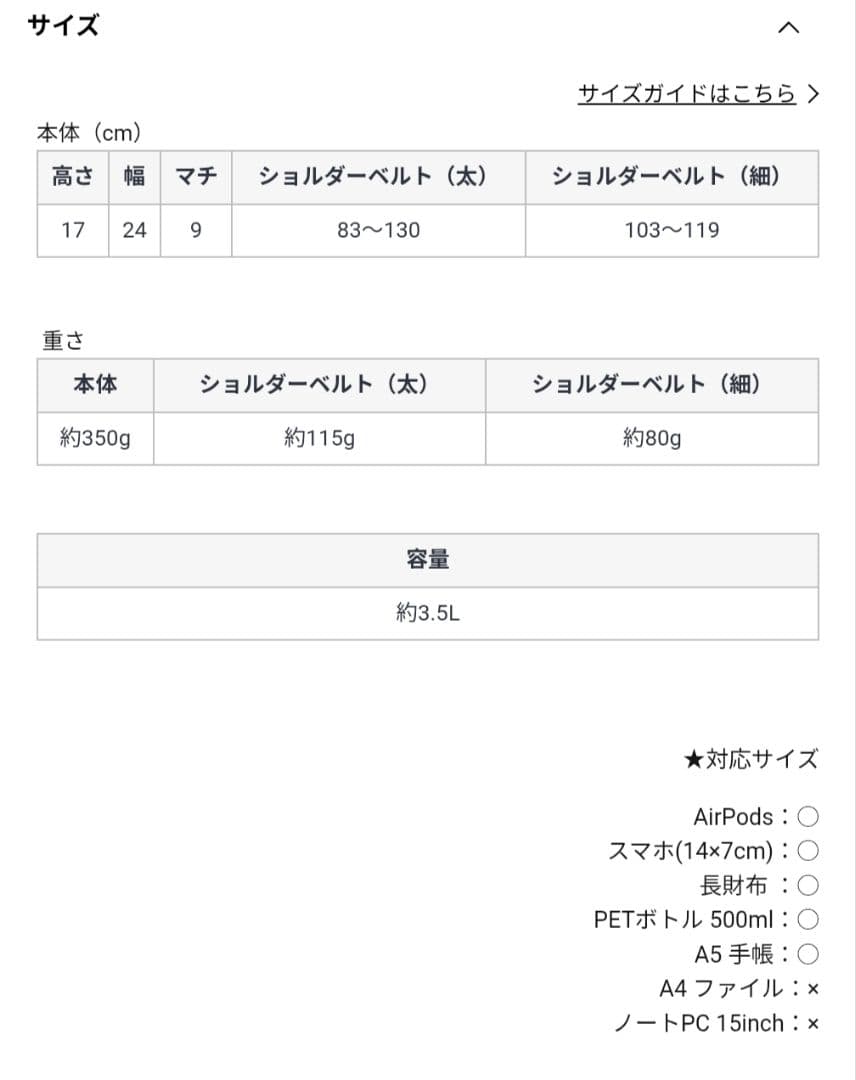Screen dimensions: 856x1080
Task: Tap the サイズ section heading
Action: click(x=64, y=26)
